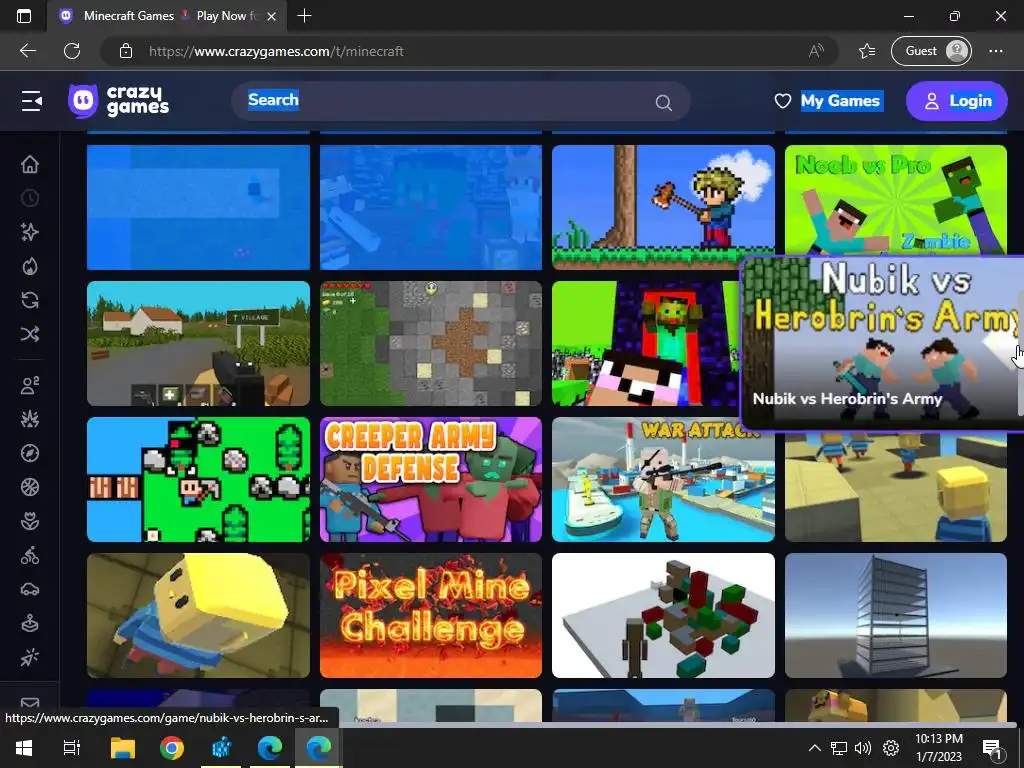The image size is (1024, 768).
Task: Open the lumberjack with axe game thumbnail
Action: tap(664, 207)
